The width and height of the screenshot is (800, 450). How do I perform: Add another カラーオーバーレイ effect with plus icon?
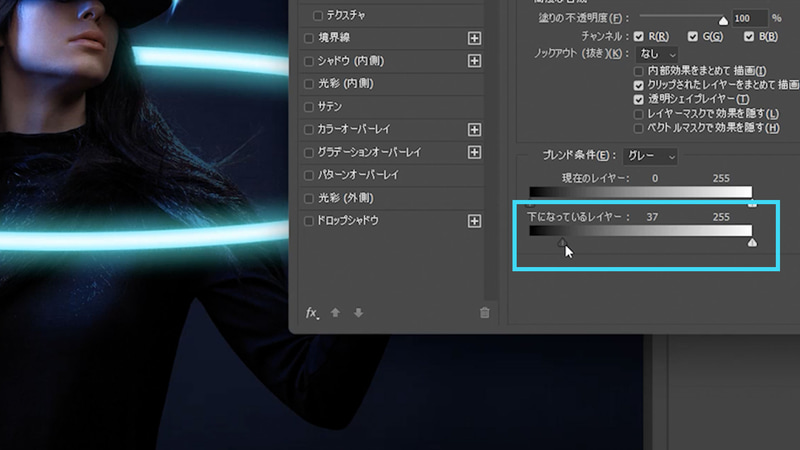(x=474, y=130)
